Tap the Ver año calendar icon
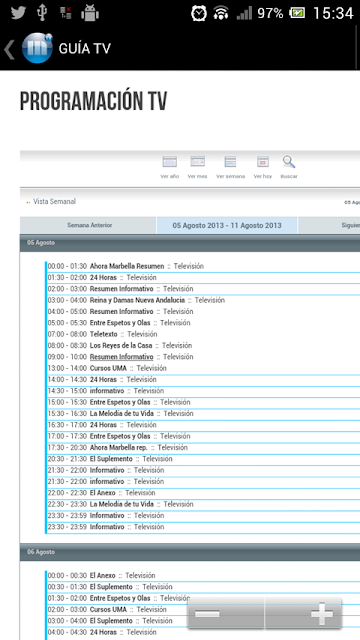The image size is (360, 640). pyautogui.click(x=169, y=162)
